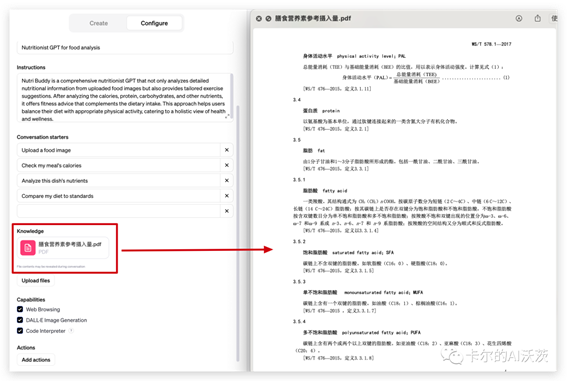567x381 pixels.
Task: Toggle the Web Browsing capability
Action: [20, 309]
